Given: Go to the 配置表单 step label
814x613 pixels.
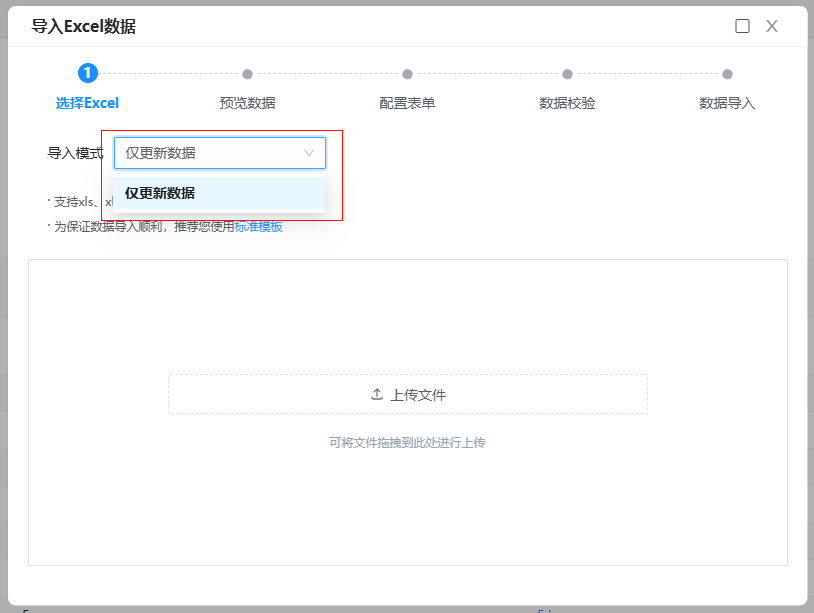Looking at the screenshot, I should tap(407, 103).
